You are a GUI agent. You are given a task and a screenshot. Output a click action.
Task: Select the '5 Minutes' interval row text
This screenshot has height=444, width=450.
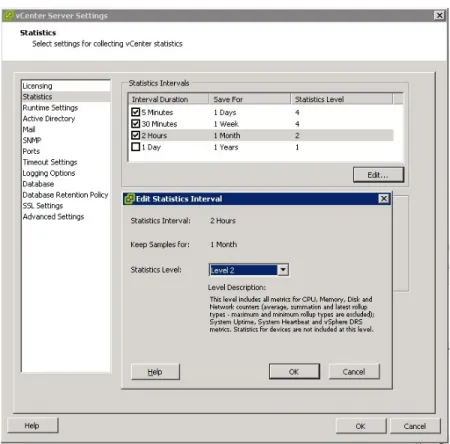coord(157,112)
